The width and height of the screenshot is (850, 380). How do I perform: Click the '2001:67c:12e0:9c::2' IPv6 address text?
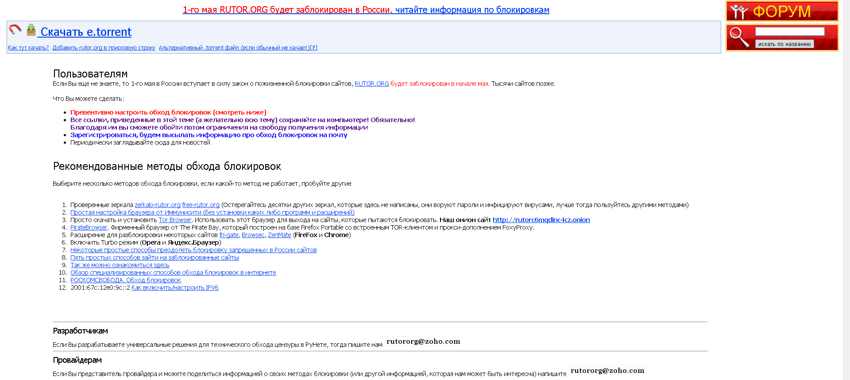(x=100, y=288)
